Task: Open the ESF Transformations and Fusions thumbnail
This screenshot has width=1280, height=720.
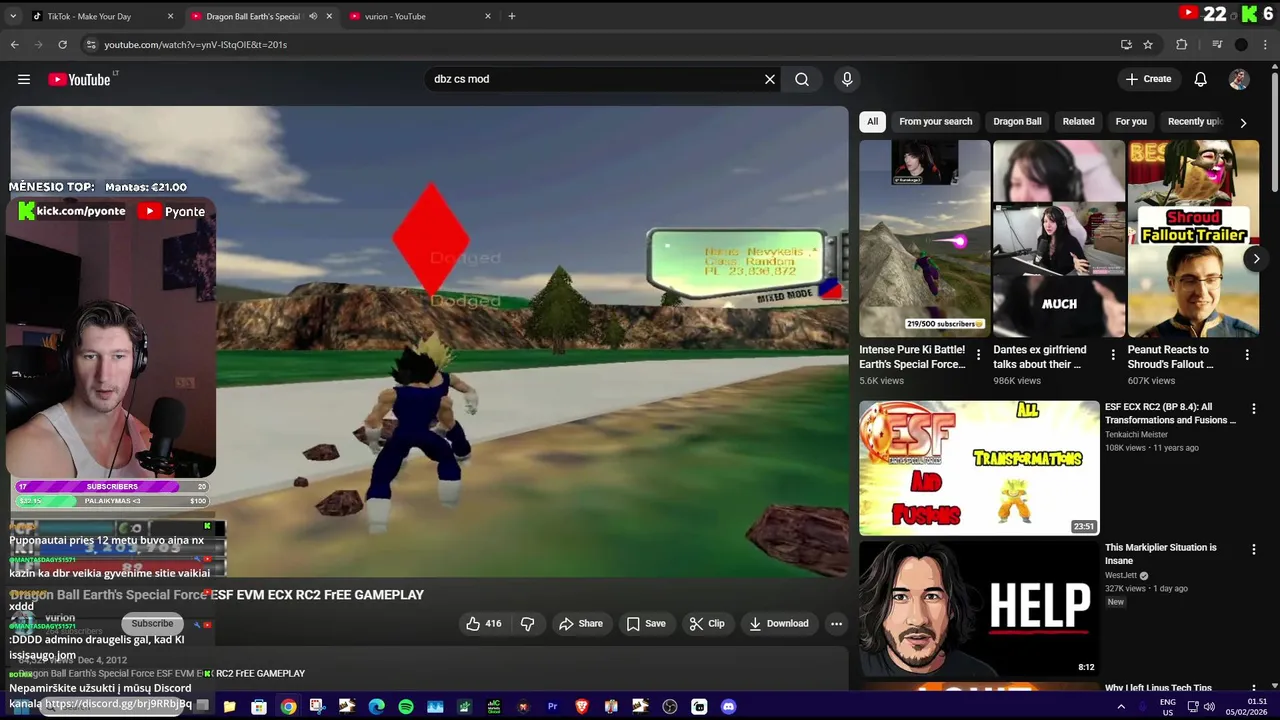Action: tap(979, 468)
